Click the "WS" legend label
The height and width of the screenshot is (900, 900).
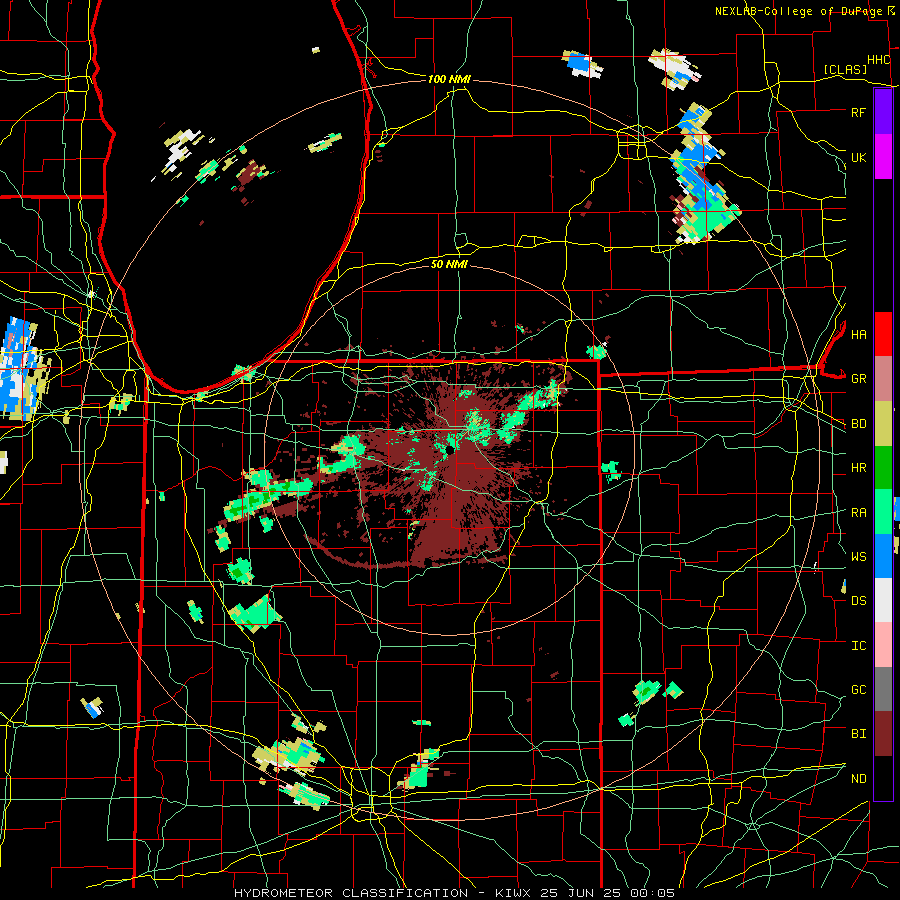point(858,557)
